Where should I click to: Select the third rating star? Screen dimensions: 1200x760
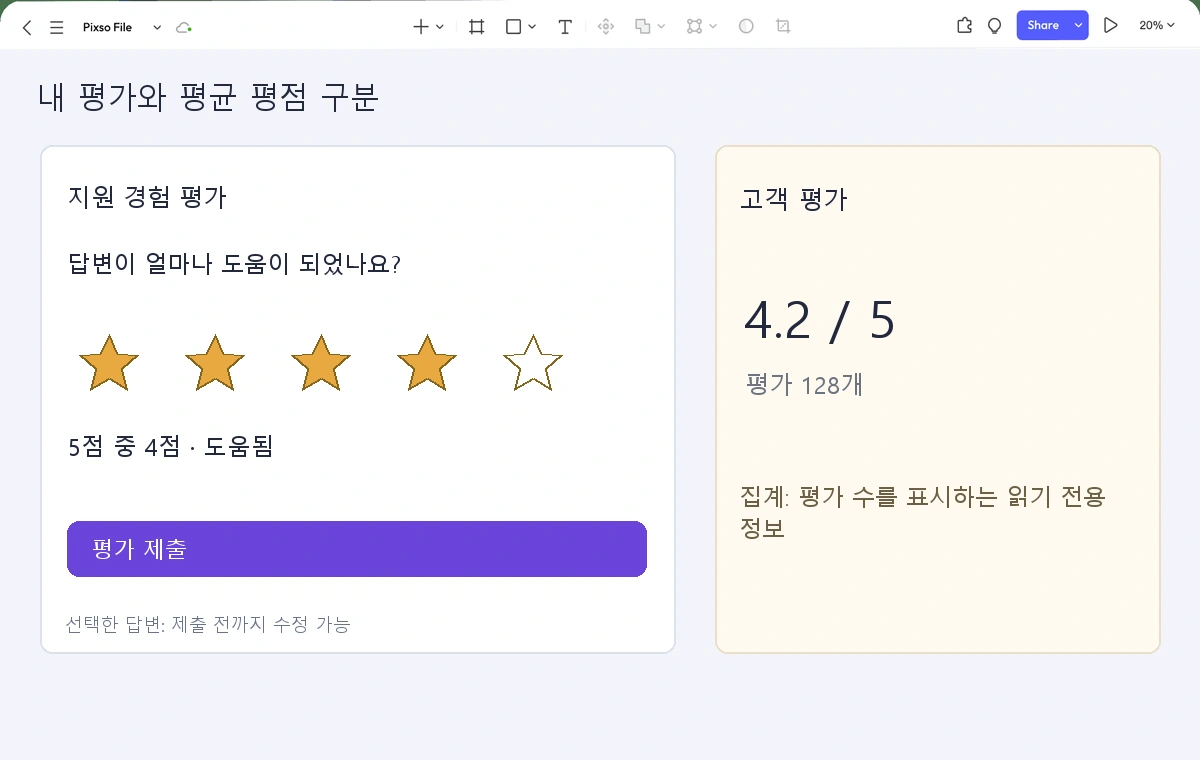pyautogui.click(x=320, y=363)
